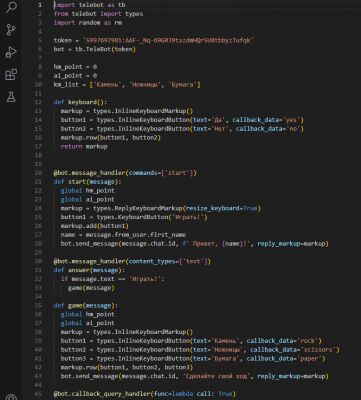Click the 'if message.text ==' condition line
This screenshot has height=400, width=361.
[113, 279]
